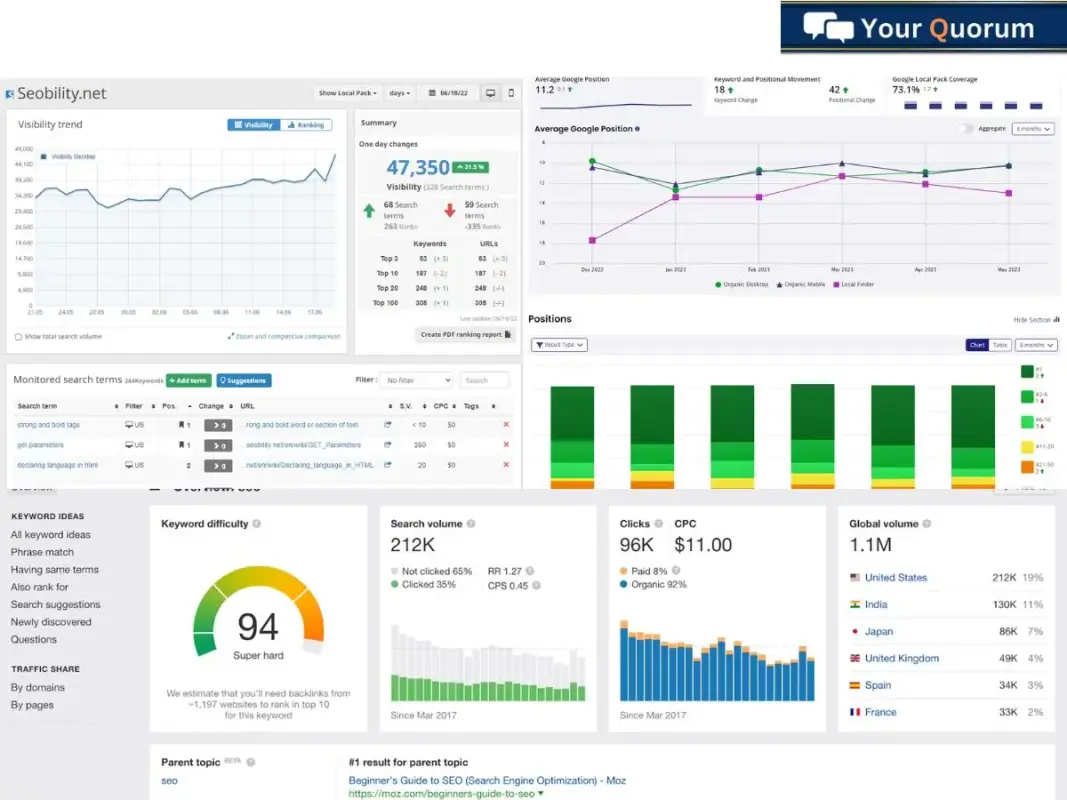Click Clicks help icon
The height and width of the screenshot is (800, 1067).
pos(658,524)
